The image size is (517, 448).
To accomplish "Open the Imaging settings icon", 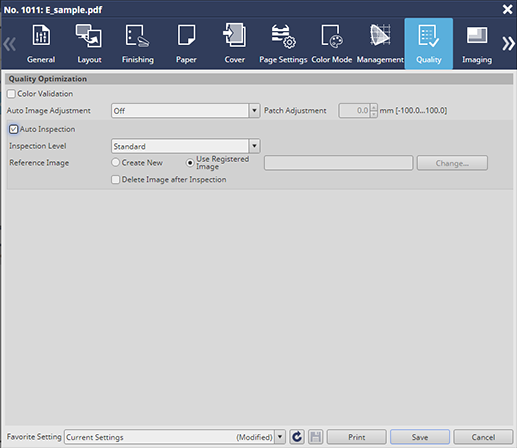I will (x=477, y=35).
